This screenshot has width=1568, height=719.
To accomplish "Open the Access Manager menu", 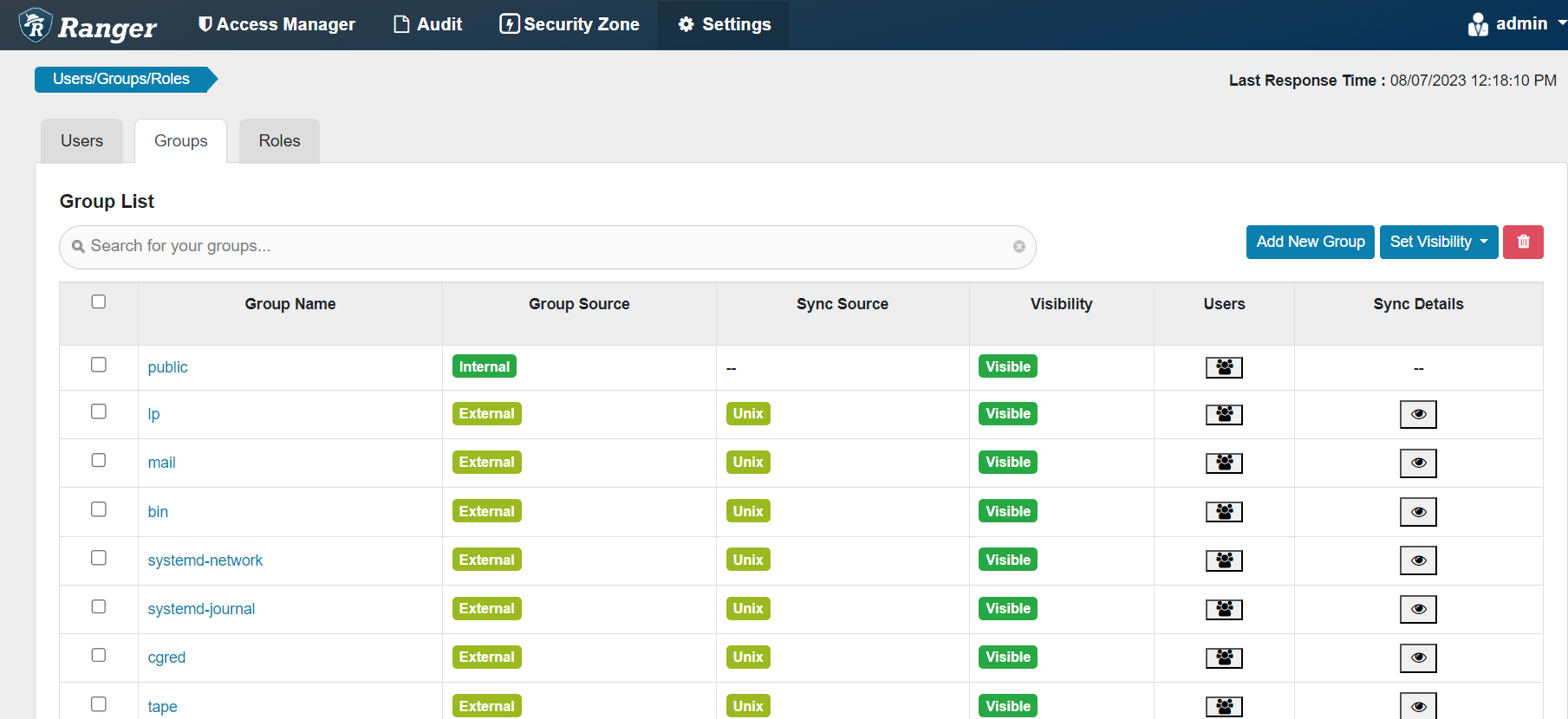I will tap(277, 24).
